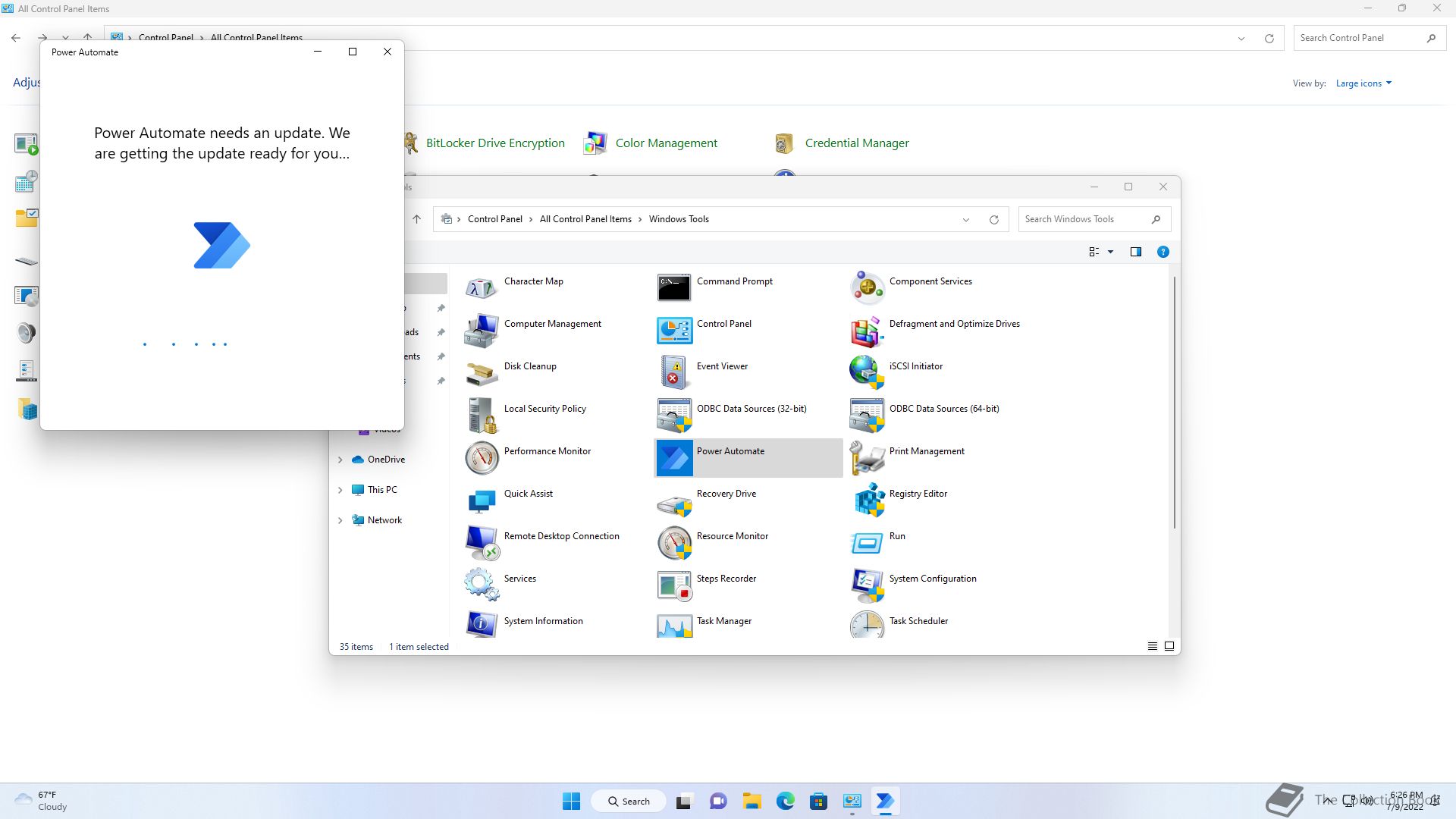This screenshot has width=1456, height=819.
Task: Open Steps Recorder icon
Action: 674,585
